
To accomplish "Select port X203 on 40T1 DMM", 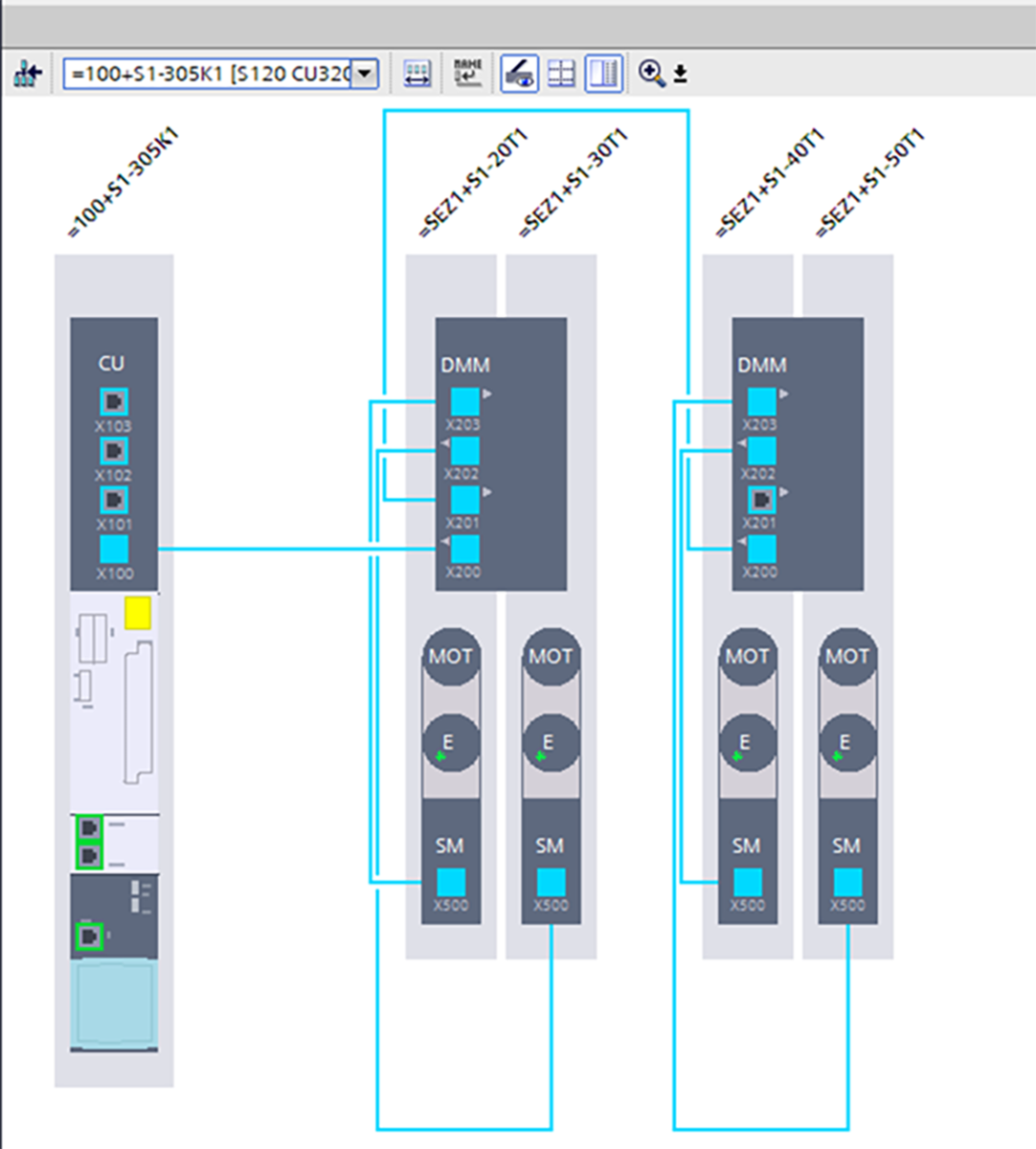I will pos(761,401).
